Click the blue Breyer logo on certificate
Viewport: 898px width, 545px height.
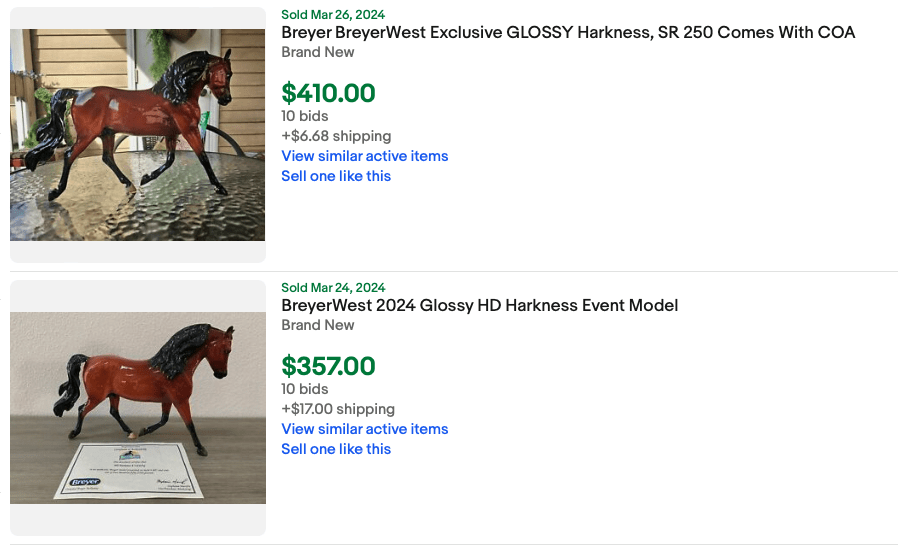coord(85,483)
